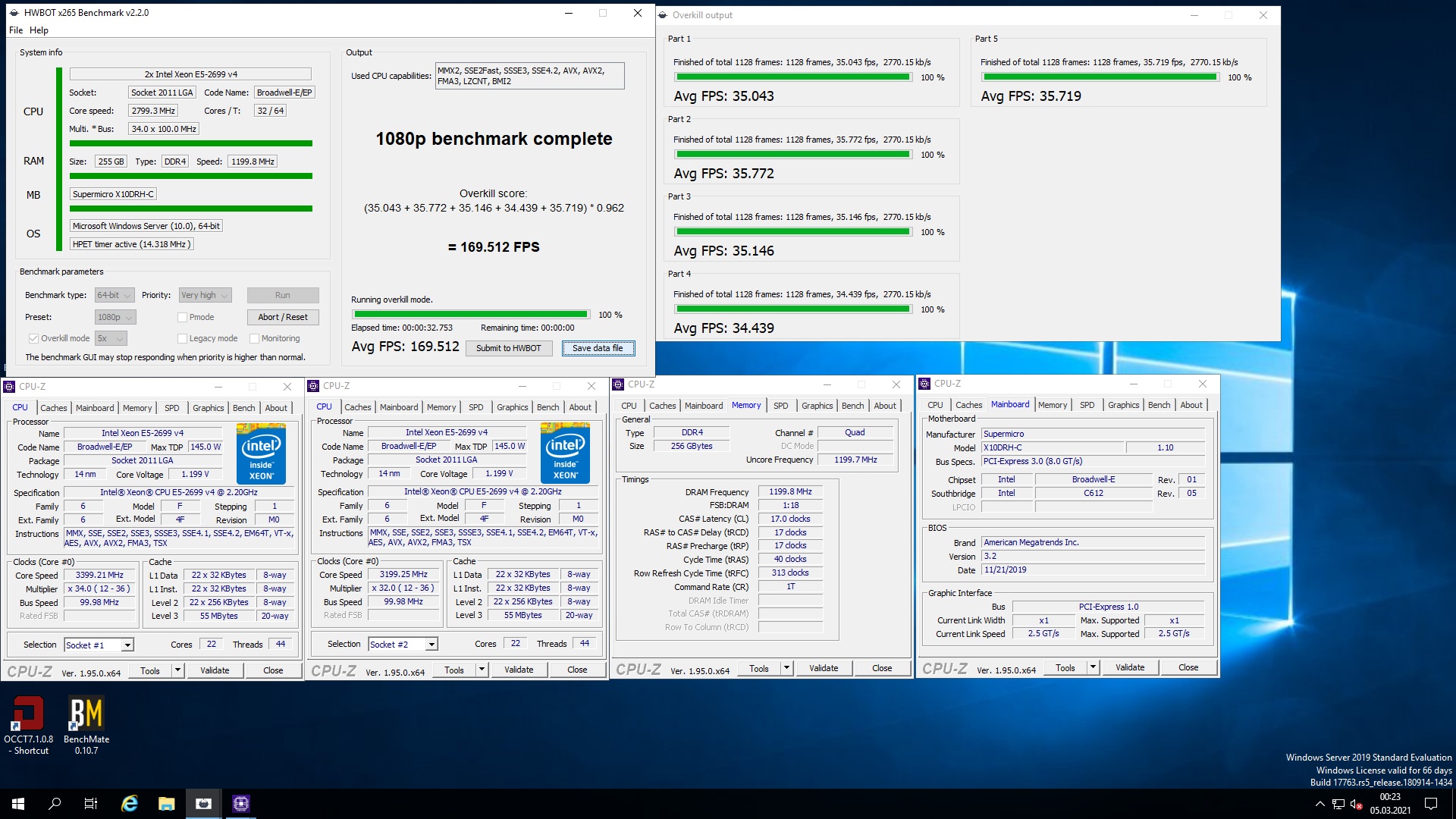Click Validate in the Mainboard CPU-Z window

1130,667
